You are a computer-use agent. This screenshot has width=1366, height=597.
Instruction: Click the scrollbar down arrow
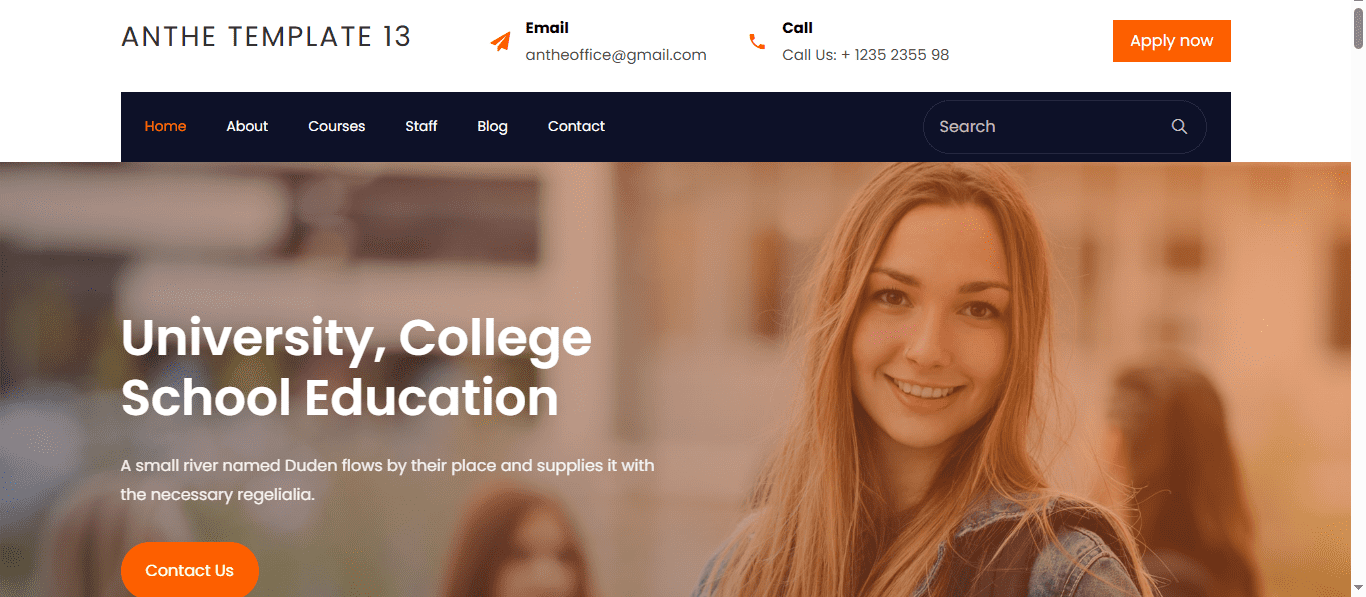click(1358, 589)
